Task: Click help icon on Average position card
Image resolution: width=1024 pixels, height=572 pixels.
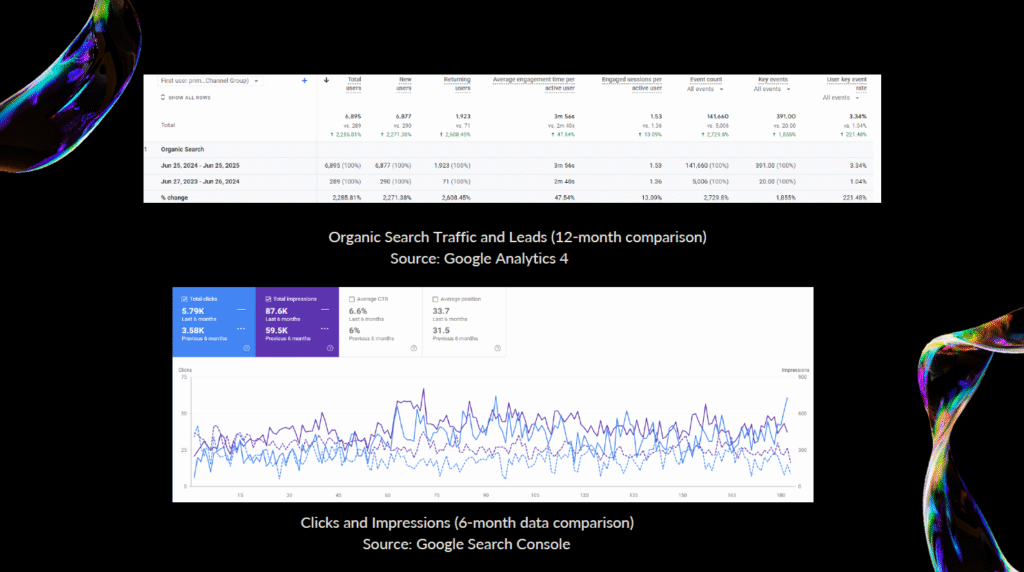Action: (496, 348)
